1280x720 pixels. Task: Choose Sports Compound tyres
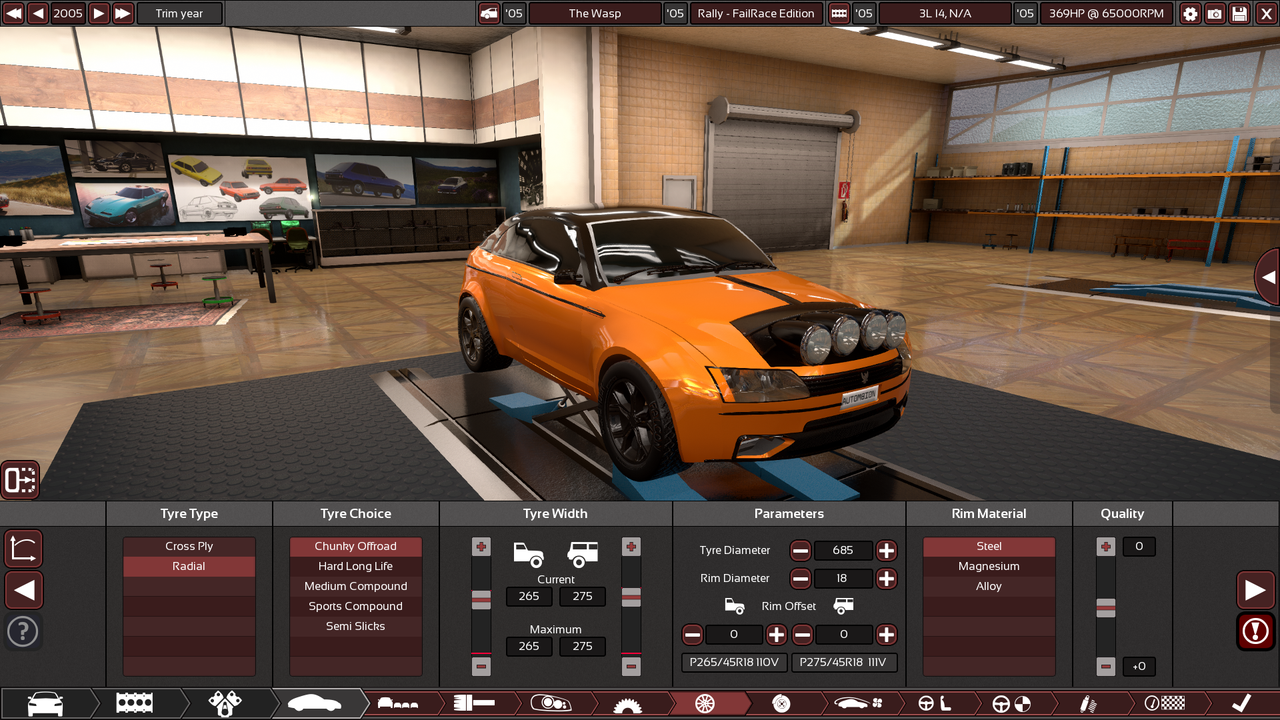tap(356, 606)
